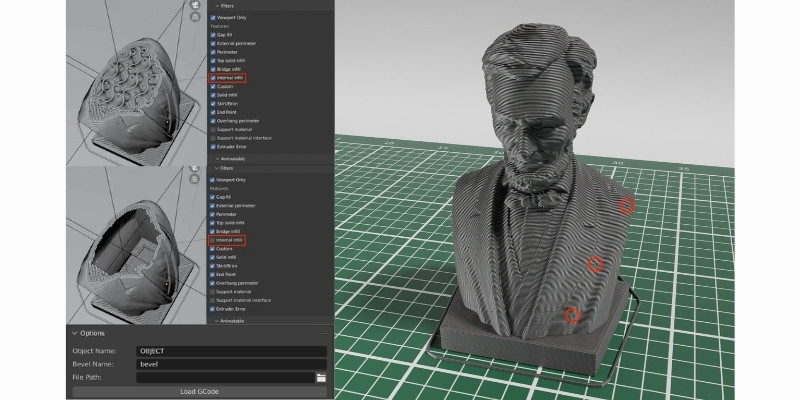Click the Bevel Name input field
The width and height of the screenshot is (800, 400).
pyautogui.click(x=232, y=364)
